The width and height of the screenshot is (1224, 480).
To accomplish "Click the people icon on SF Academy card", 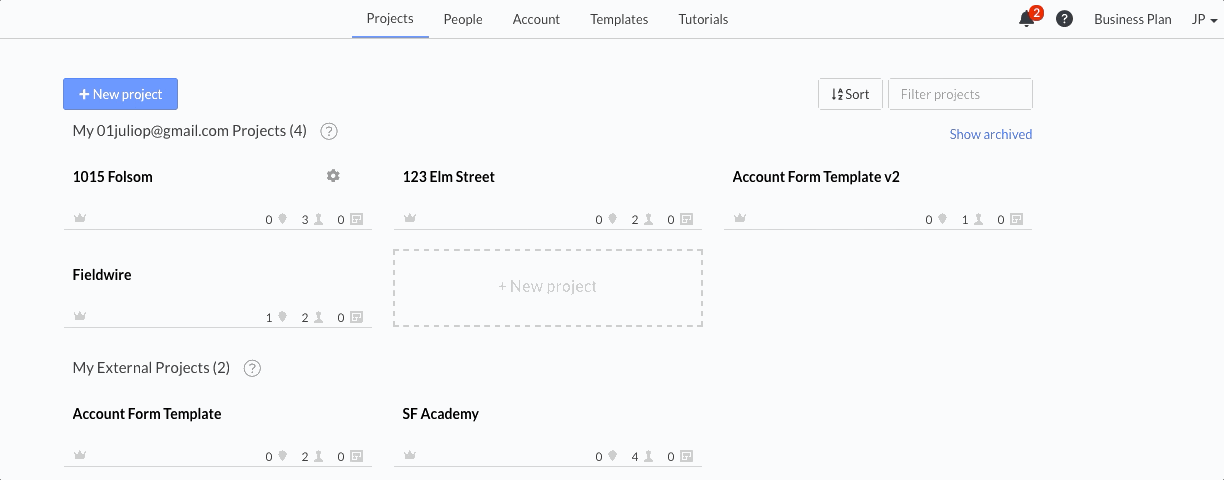I will tap(648, 456).
